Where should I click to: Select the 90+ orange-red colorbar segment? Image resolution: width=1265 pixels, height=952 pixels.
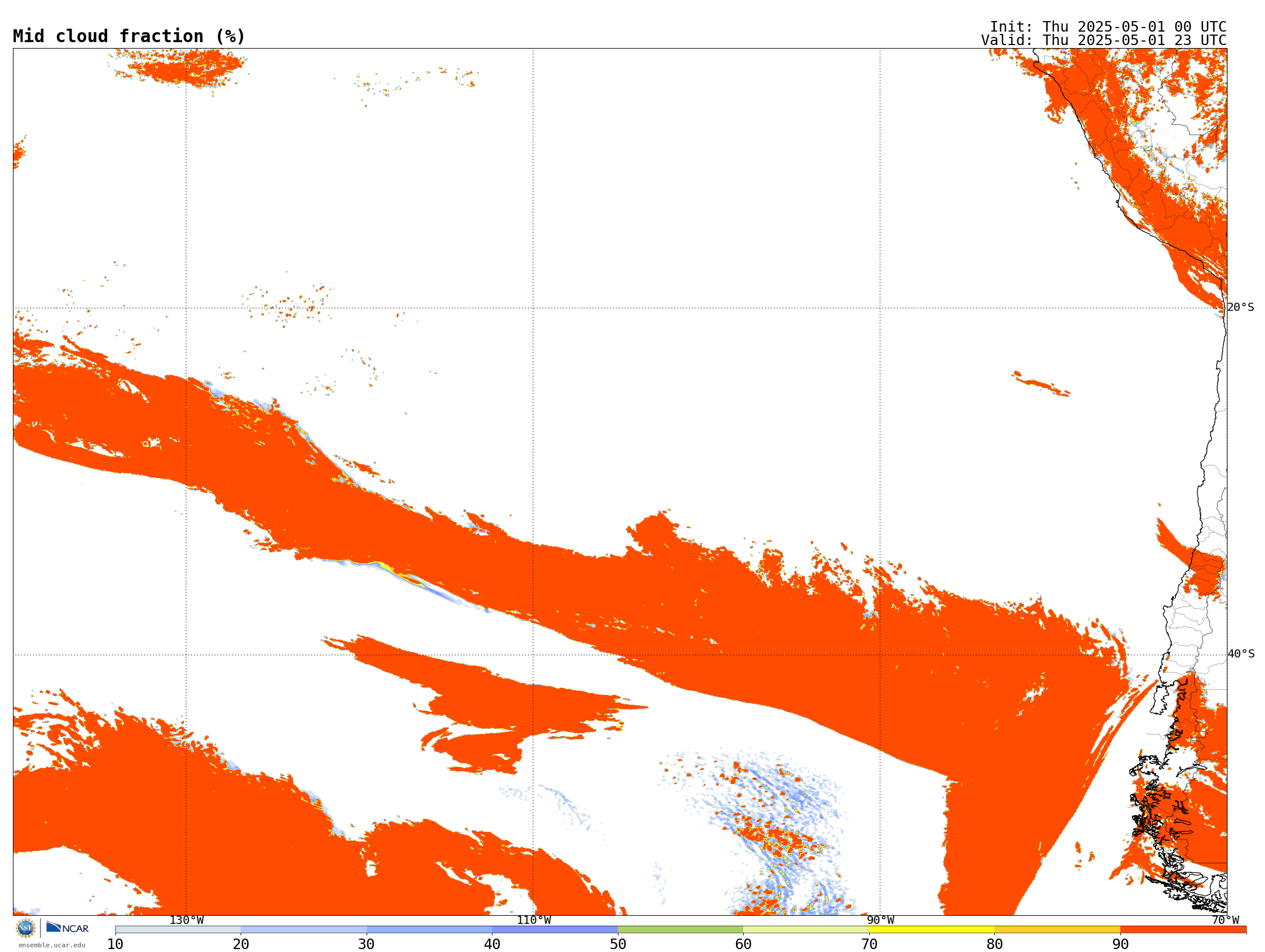1183,930
